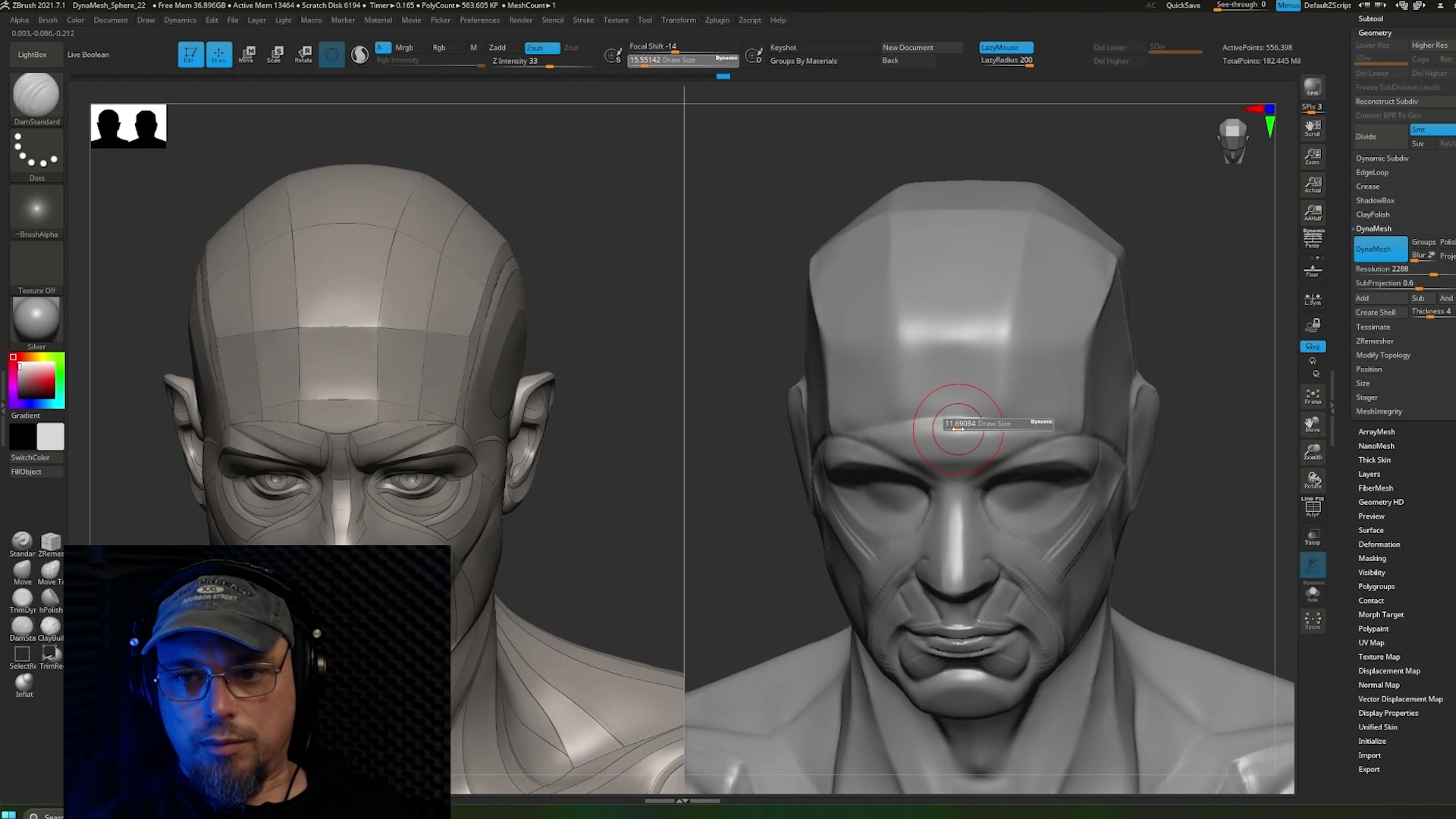Click the ZRemesher geometry button
The height and width of the screenshot is (819, 1456).
point(1375,341)
